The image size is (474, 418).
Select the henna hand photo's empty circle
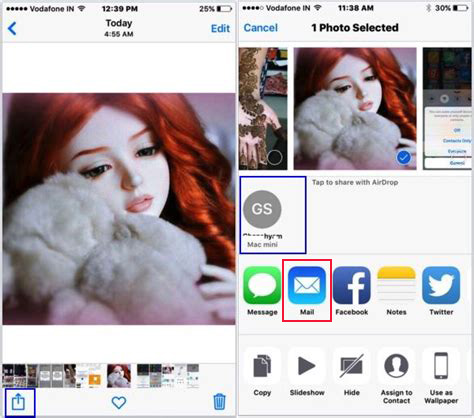(x=275, y=157)
